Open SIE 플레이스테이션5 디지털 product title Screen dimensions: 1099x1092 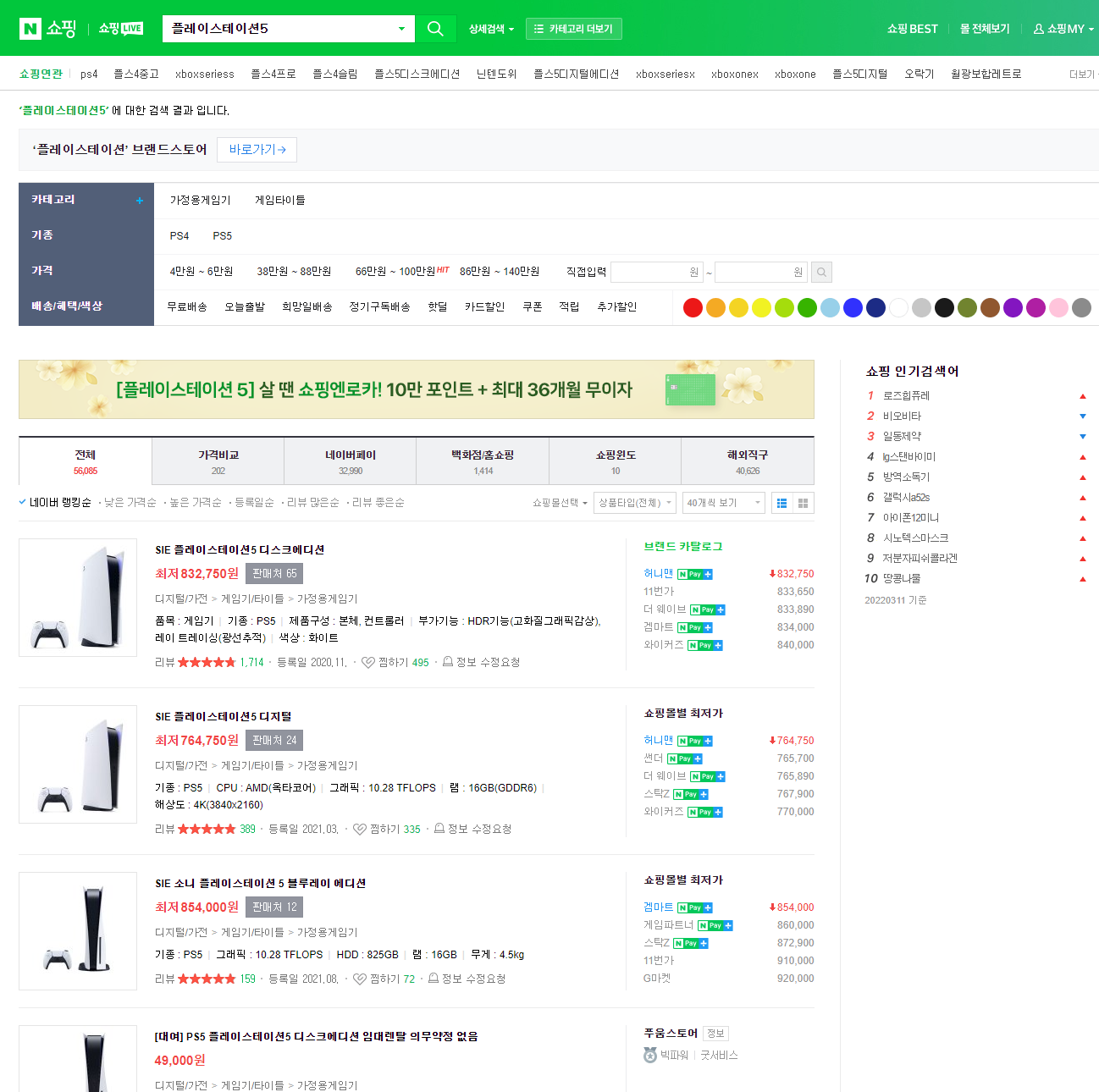224,717
